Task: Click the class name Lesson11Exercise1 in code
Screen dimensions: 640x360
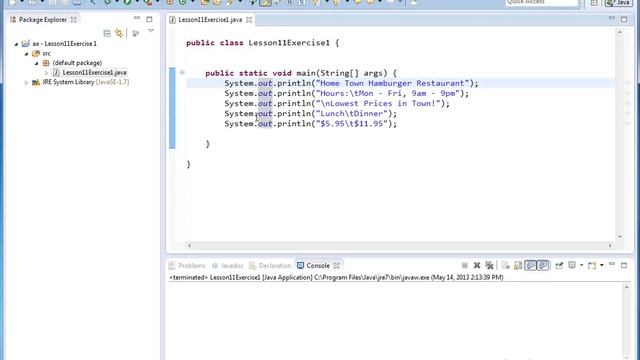Action: coord(289,43)
